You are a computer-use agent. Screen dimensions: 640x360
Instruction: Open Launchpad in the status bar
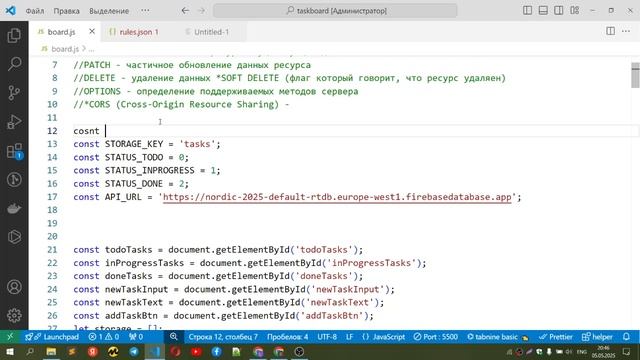[52, 337]
